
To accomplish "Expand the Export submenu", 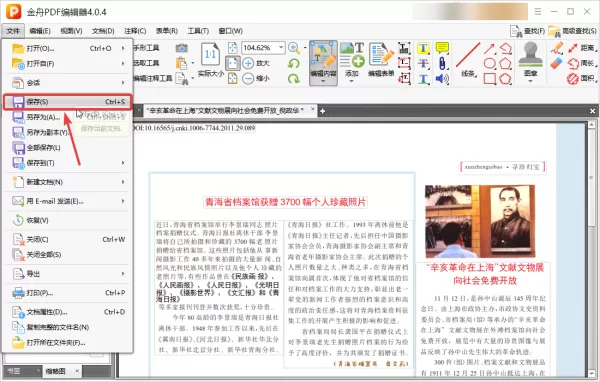I will [123, 274].
